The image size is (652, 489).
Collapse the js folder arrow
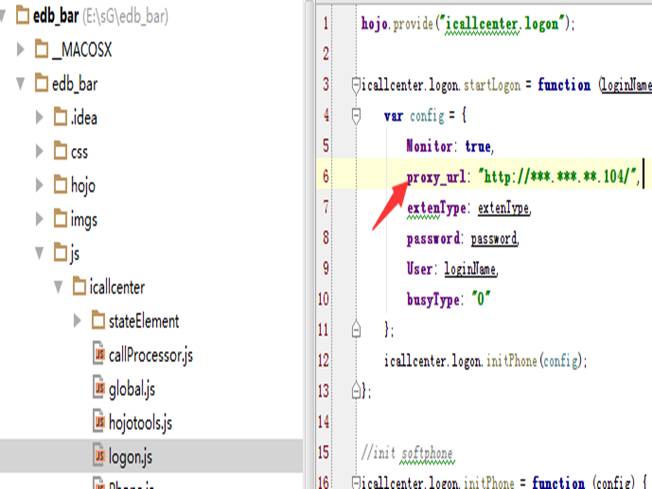pyautogui.click(x=40, y=253)
